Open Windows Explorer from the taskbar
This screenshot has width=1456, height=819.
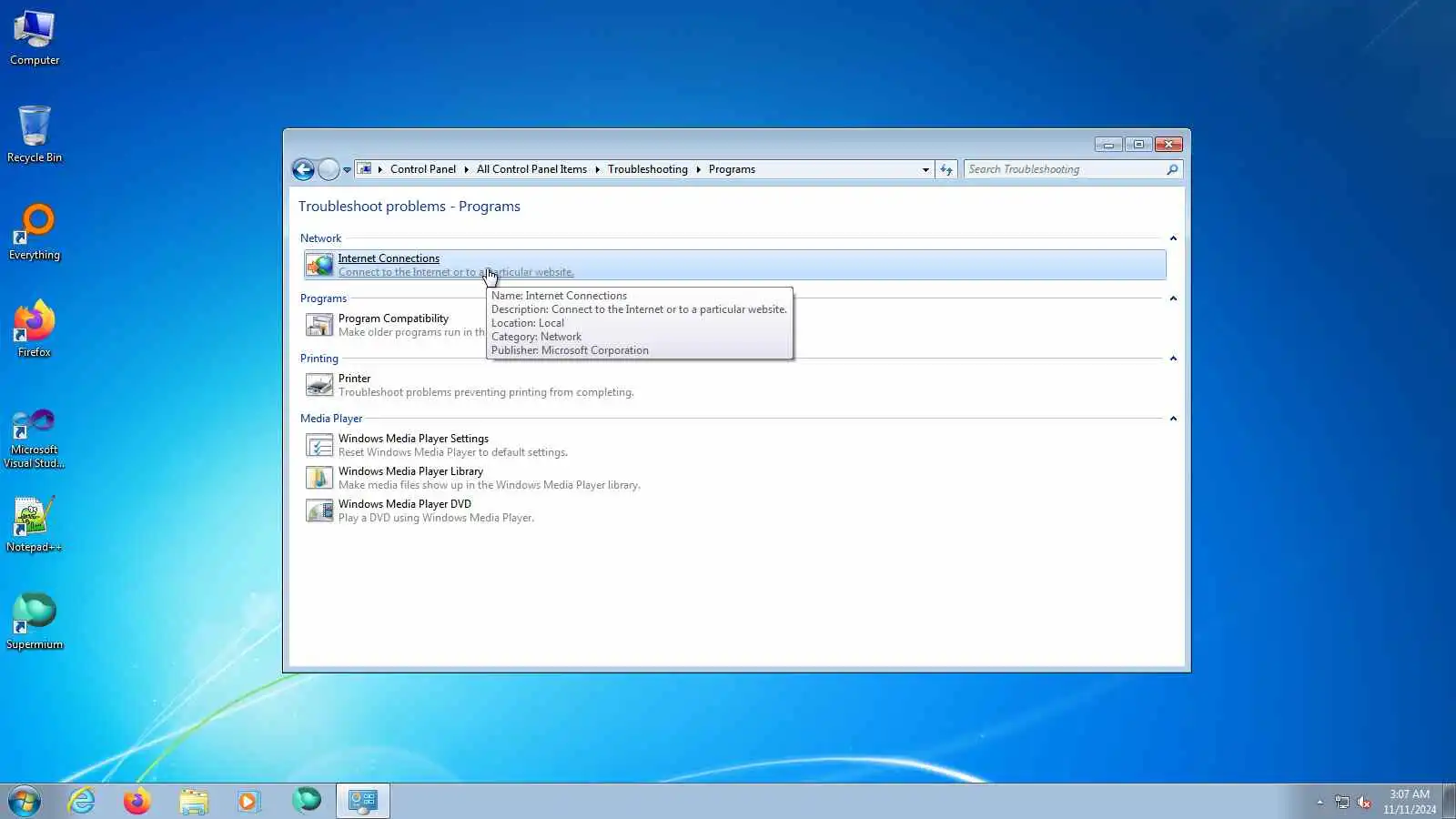194,801
